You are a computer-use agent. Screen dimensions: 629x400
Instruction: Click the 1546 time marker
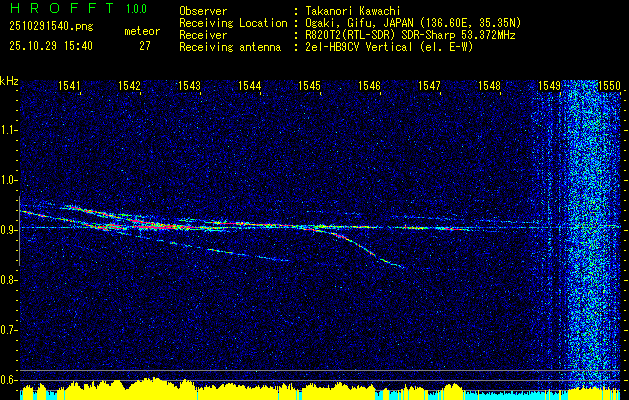(x=369, y=85)
